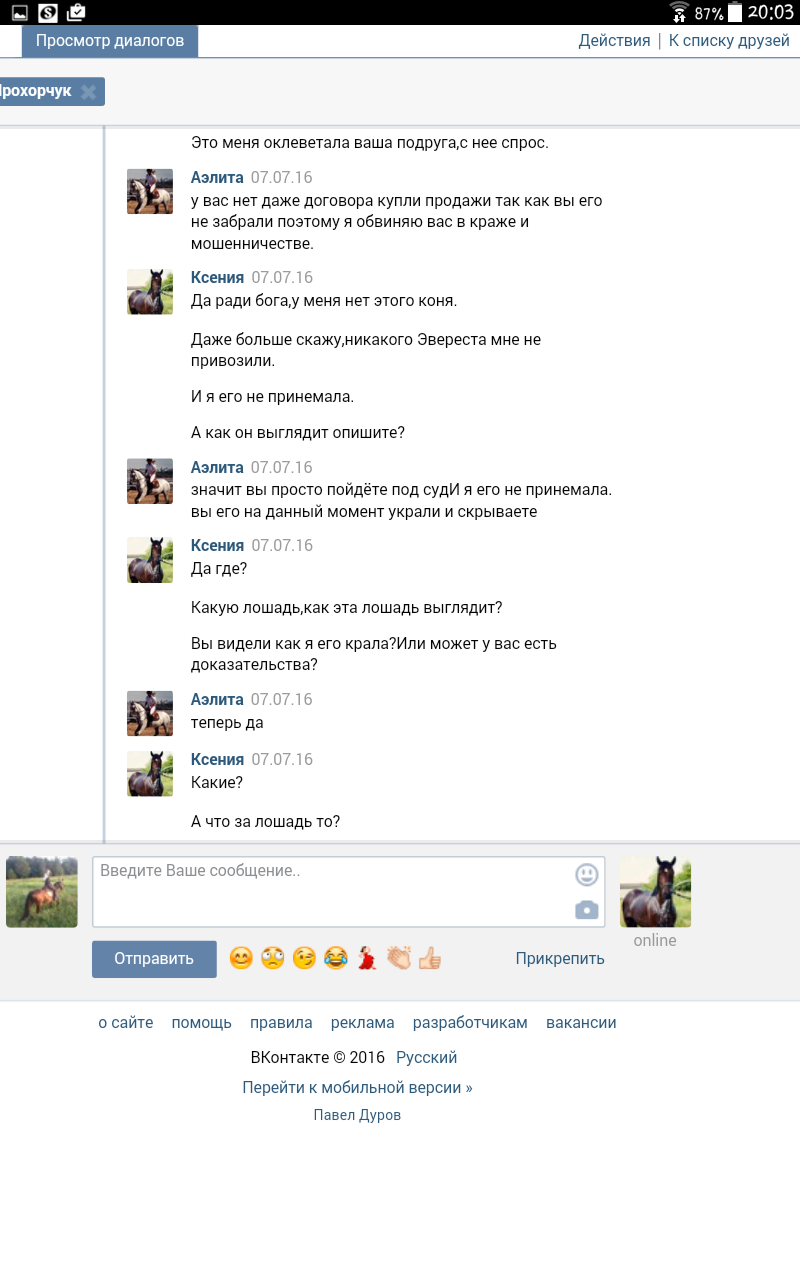Open the вакансии footer link
800x1280 pixels.
click(x=581, y=1023)
